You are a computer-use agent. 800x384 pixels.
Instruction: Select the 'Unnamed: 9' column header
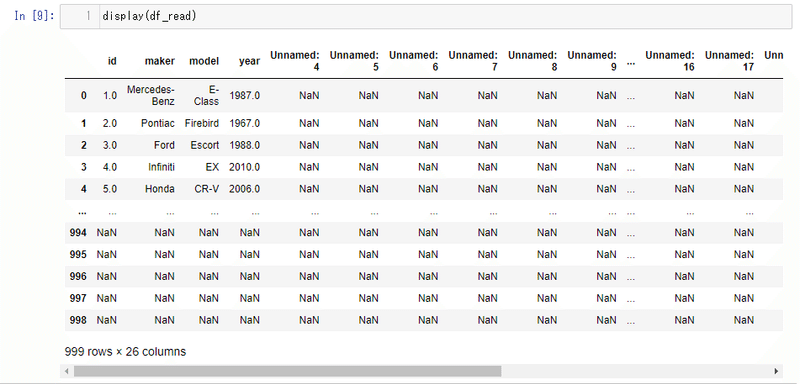point(592,61)
